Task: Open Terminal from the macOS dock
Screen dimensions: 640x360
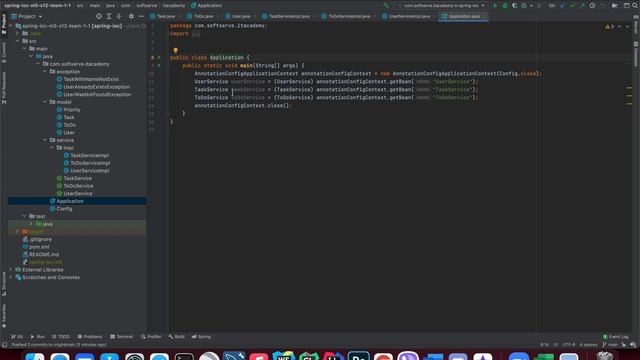Action: pyautogui.click(x=184, y=357)
